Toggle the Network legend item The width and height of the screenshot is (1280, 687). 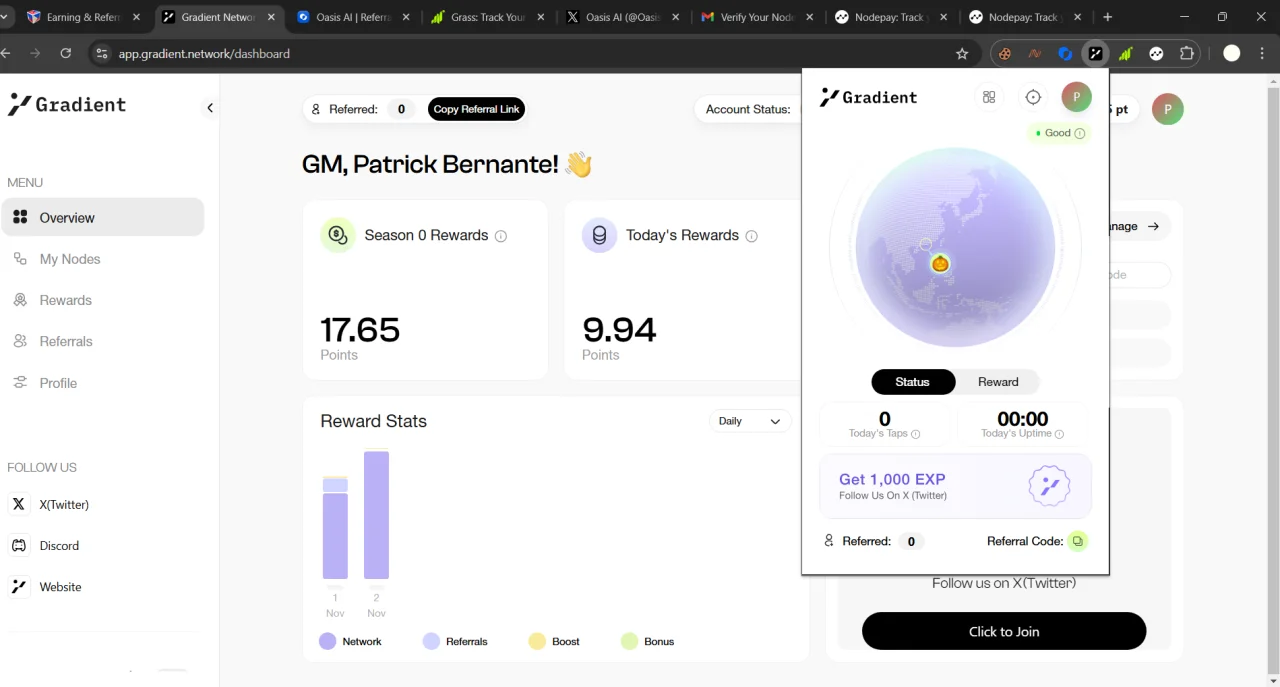(x=350, y=641)
